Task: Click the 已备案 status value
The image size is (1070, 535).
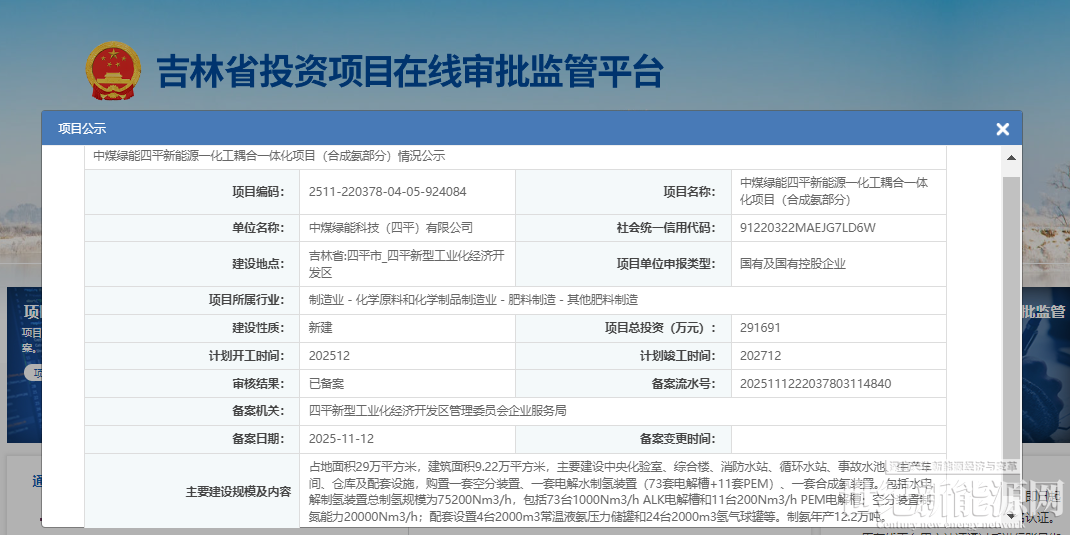Action: (x=326, y=384)
